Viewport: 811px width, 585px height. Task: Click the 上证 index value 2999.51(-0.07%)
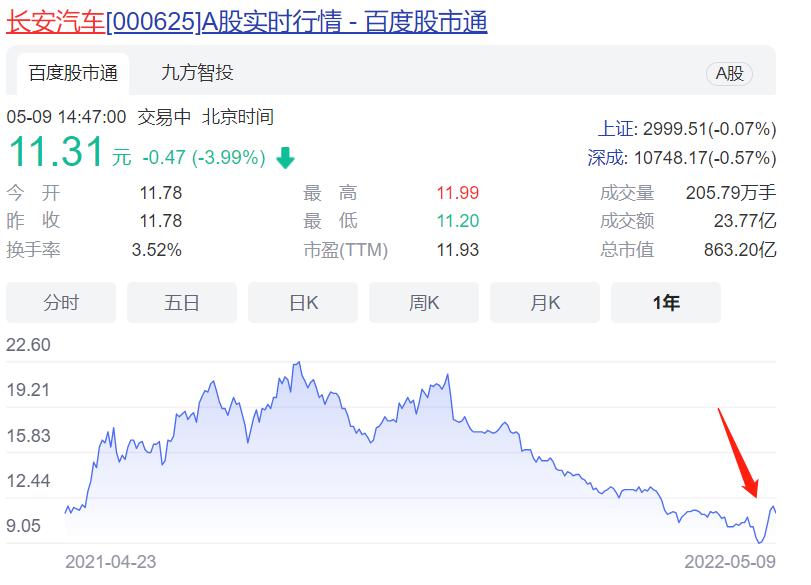710,129
